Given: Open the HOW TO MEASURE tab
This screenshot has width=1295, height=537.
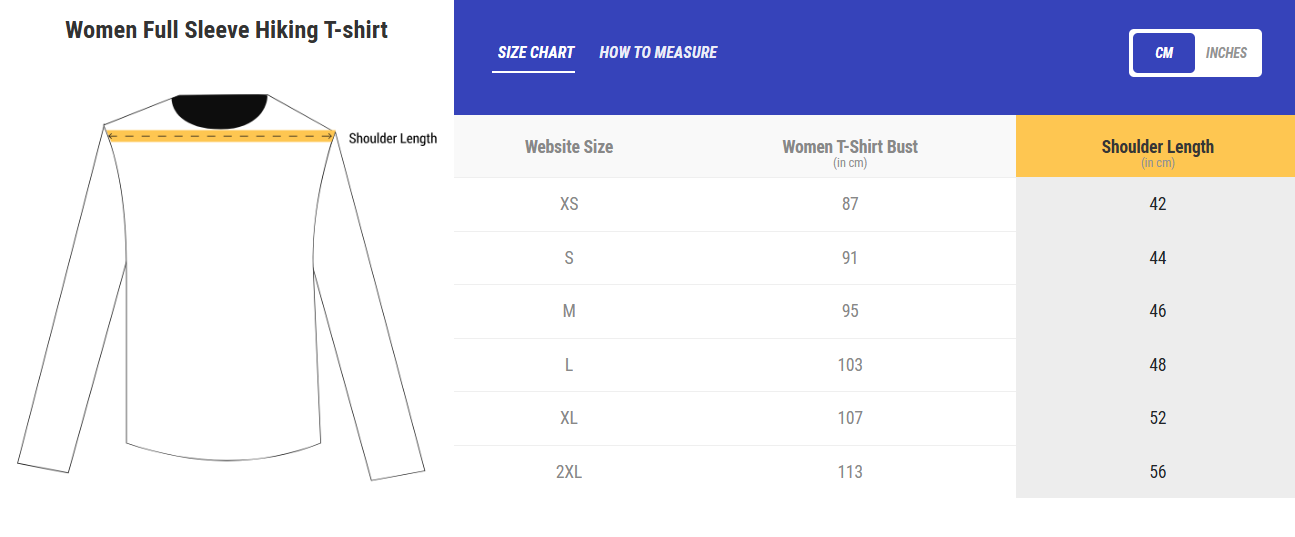Looking at the screenshot, I should pos(658,53).
